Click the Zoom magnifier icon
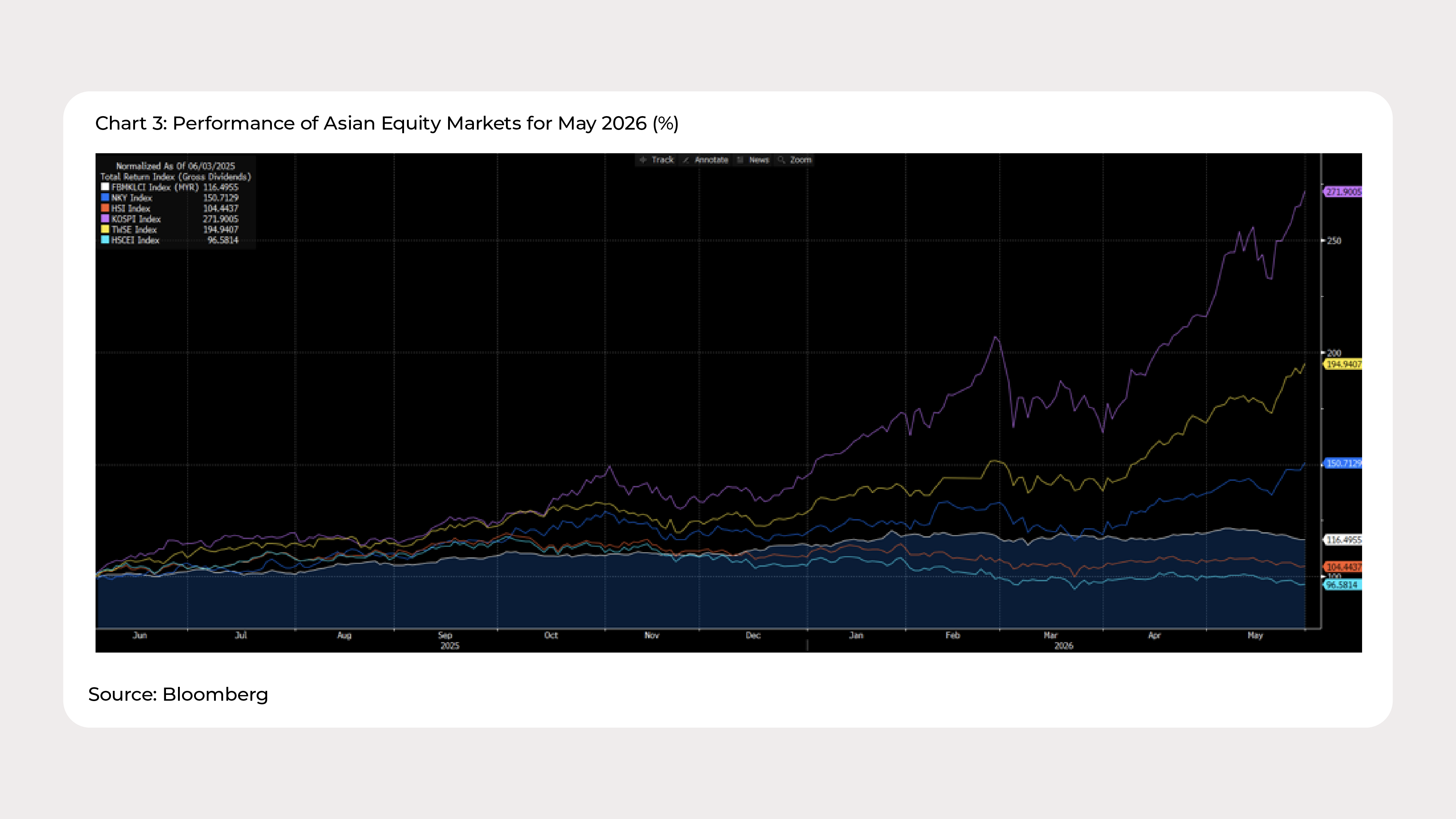The image size is (1456, 819). (781, 160)
